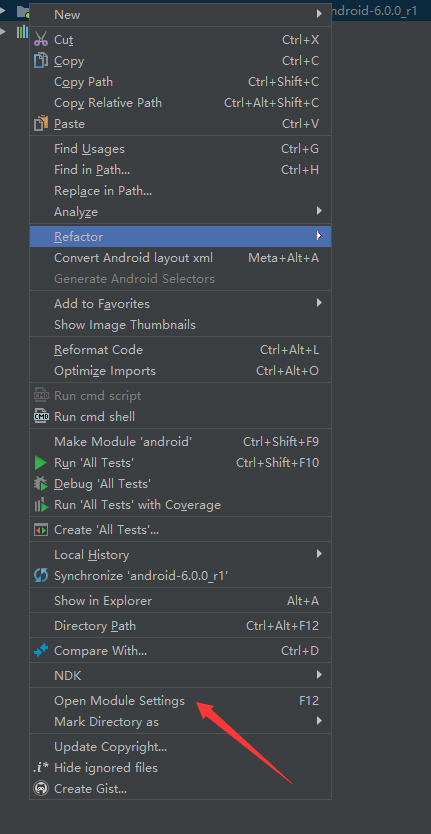Expand the Refactor submenu arrow
The image size is (431, 834).
tap(319, 236)
